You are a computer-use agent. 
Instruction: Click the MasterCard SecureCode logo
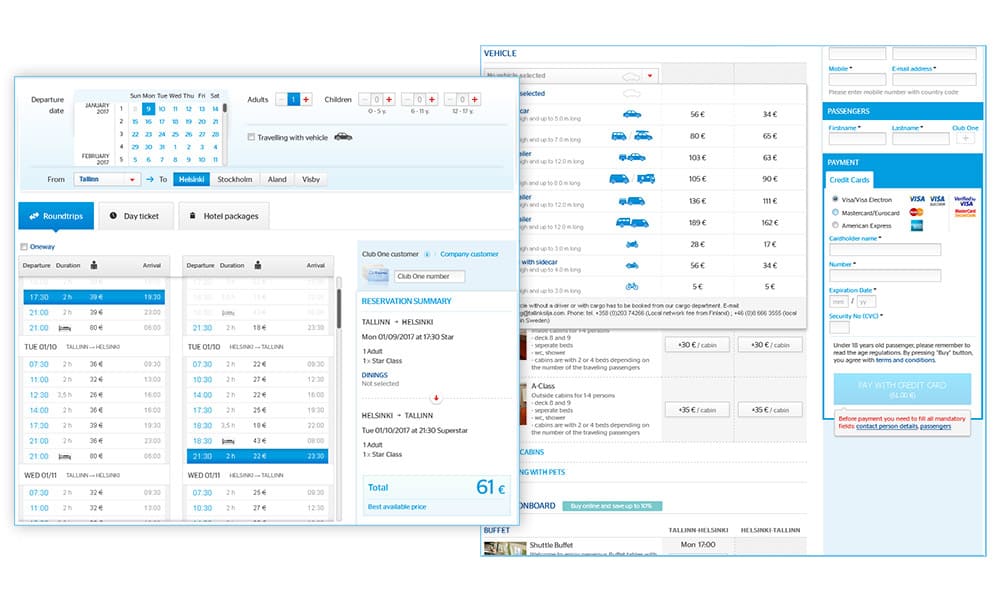965,212
